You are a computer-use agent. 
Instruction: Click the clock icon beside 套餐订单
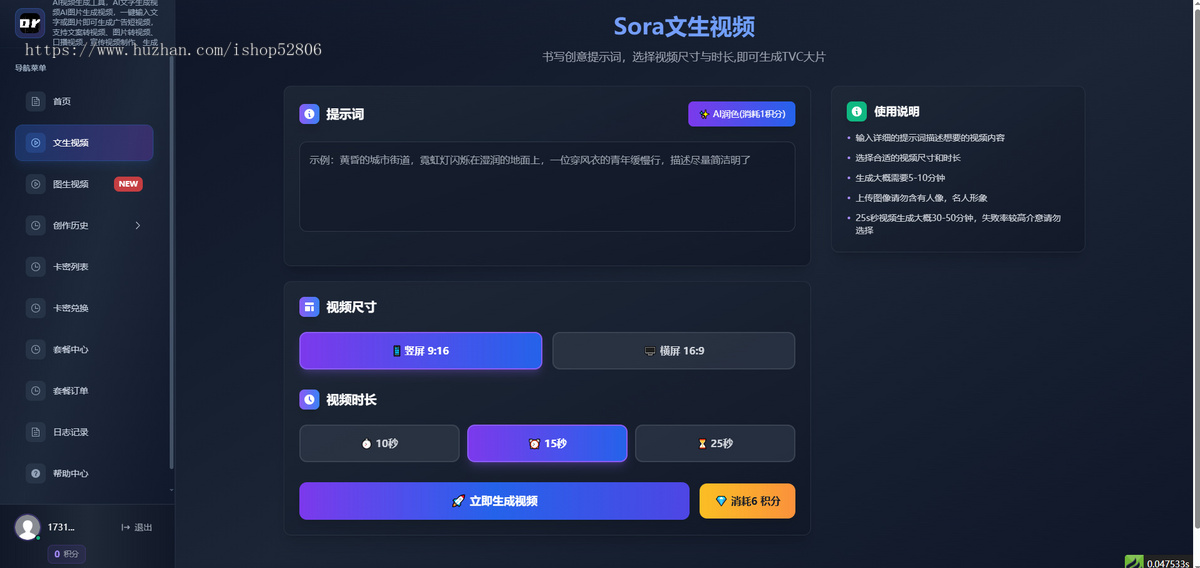(36, 391)
